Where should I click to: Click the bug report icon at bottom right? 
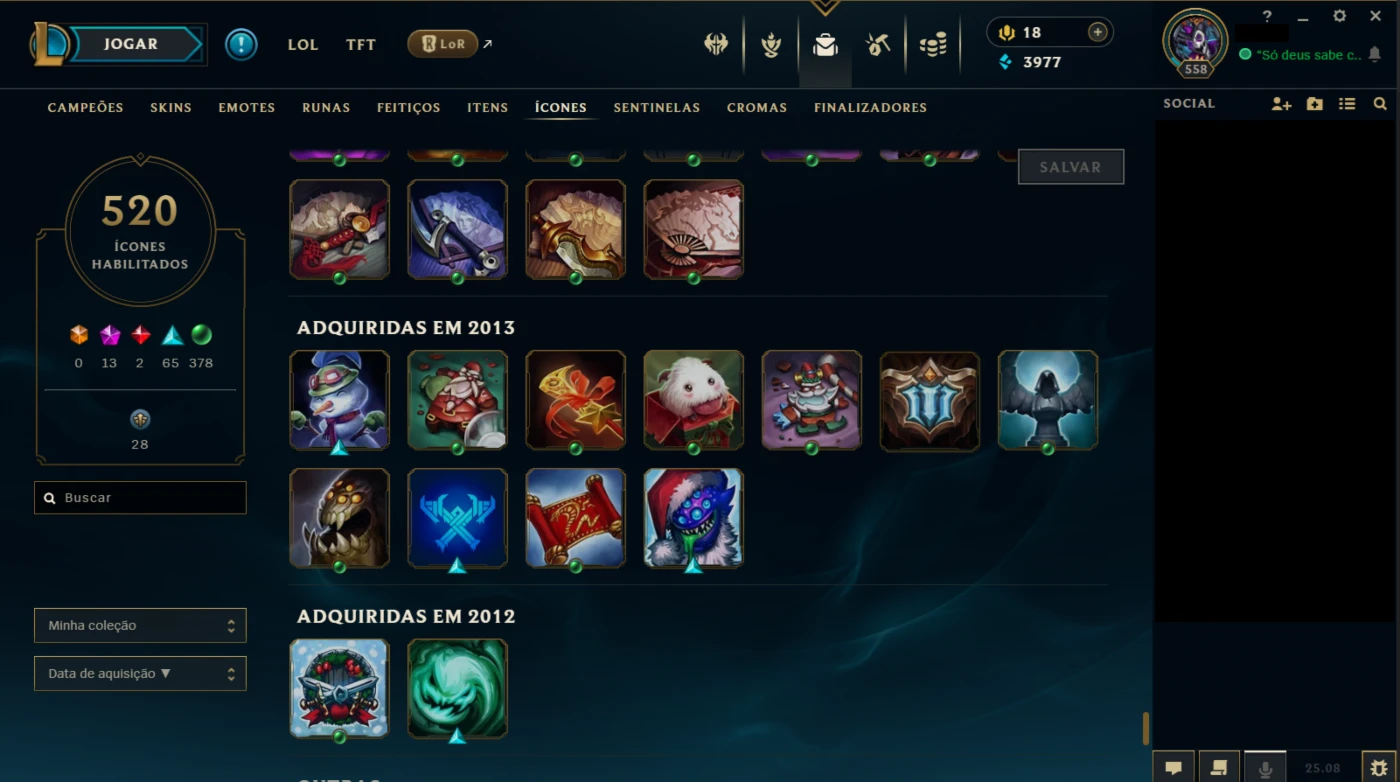[x=1380, y=767]
